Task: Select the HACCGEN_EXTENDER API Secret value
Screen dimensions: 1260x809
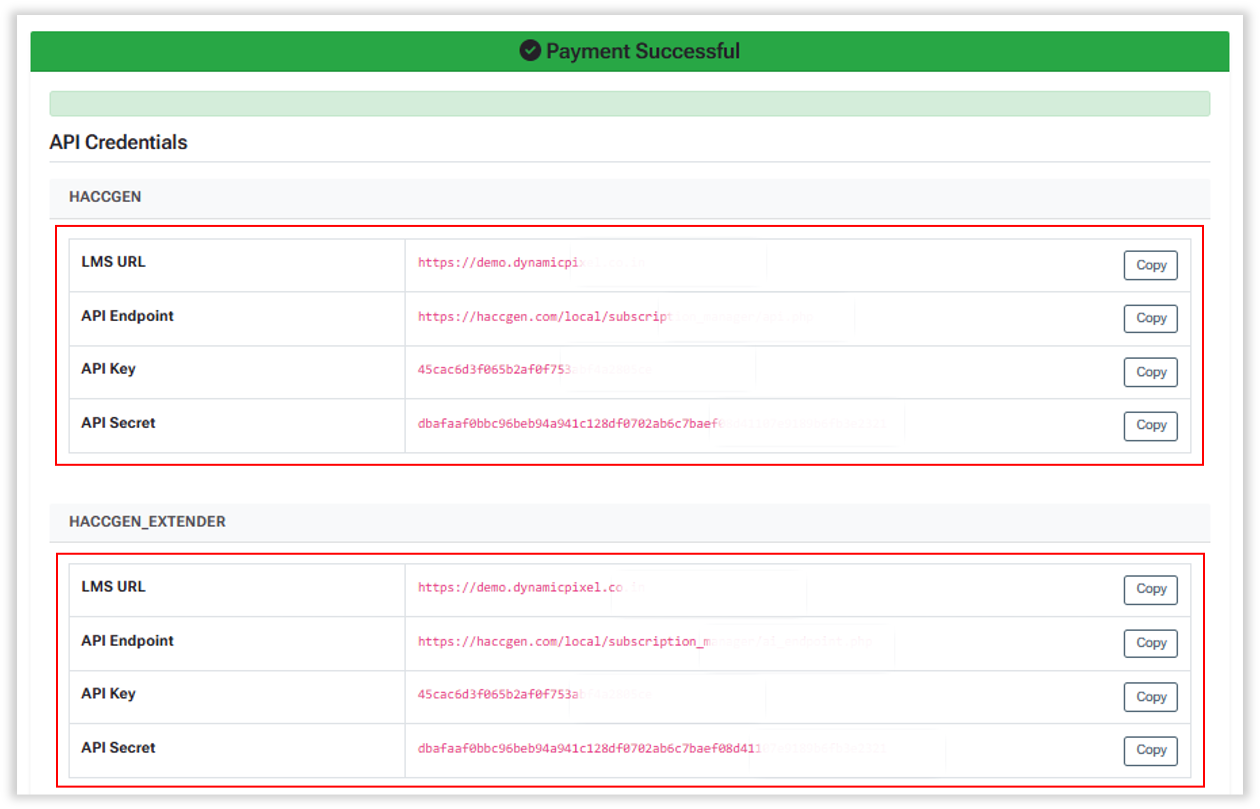Action: coord(652,749)
